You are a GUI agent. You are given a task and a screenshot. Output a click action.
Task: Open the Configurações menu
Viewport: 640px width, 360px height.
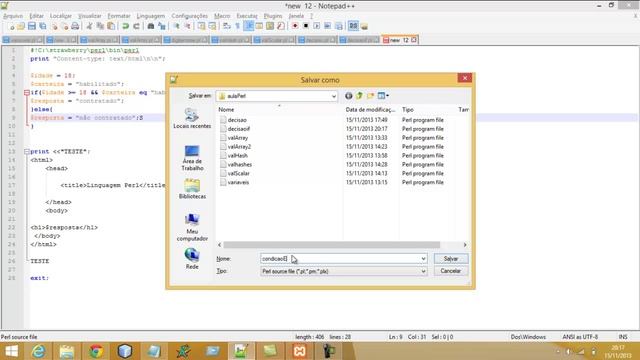(189, 16)
